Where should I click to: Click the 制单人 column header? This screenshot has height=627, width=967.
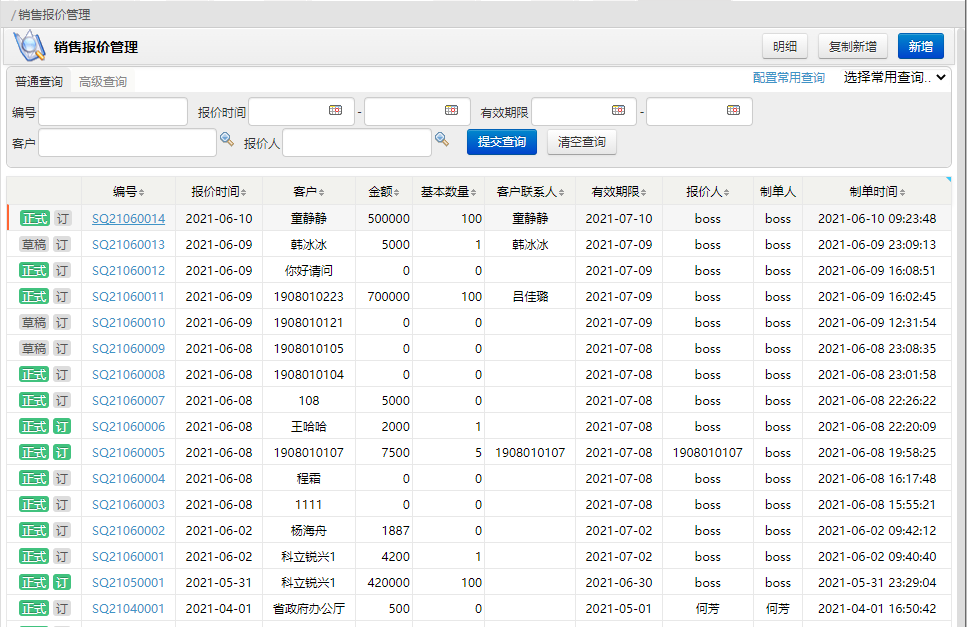(x=778, y=192)
